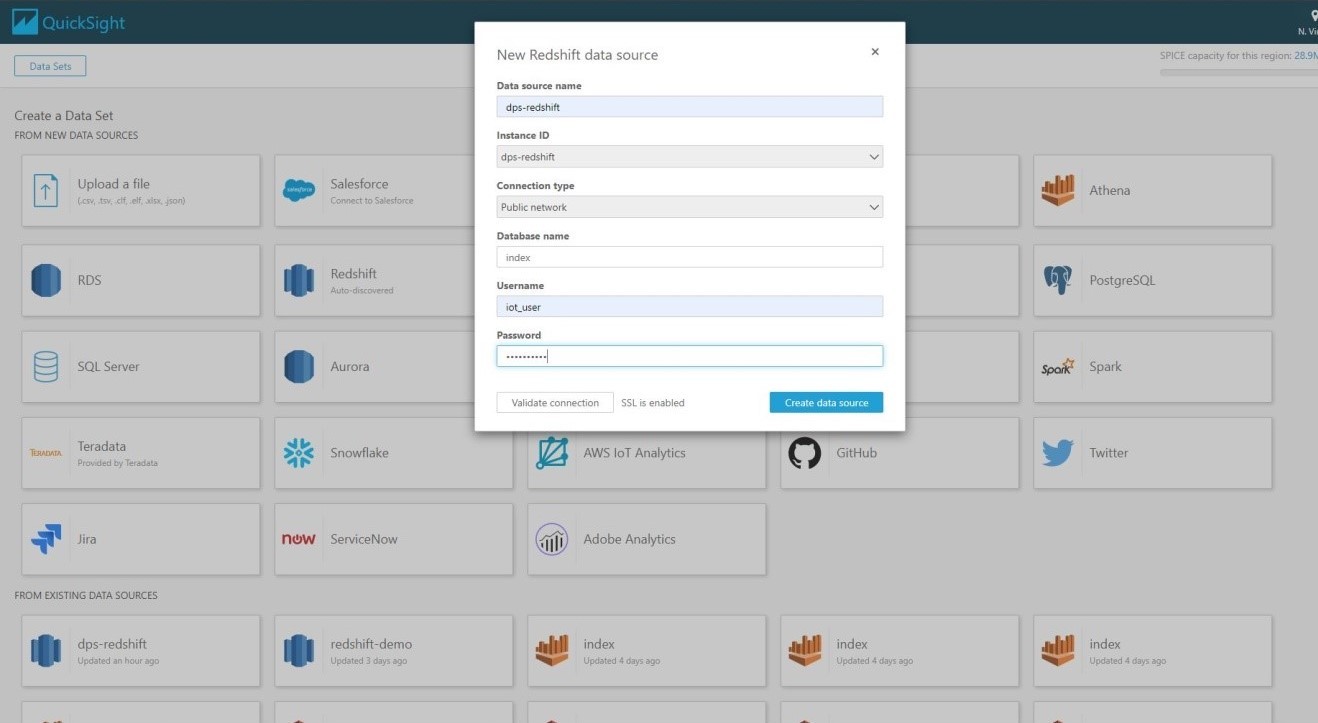This screenshot has height=723, width=1318.
Task: Click the Adobe Analytics label text
Action: pos(630,539)
